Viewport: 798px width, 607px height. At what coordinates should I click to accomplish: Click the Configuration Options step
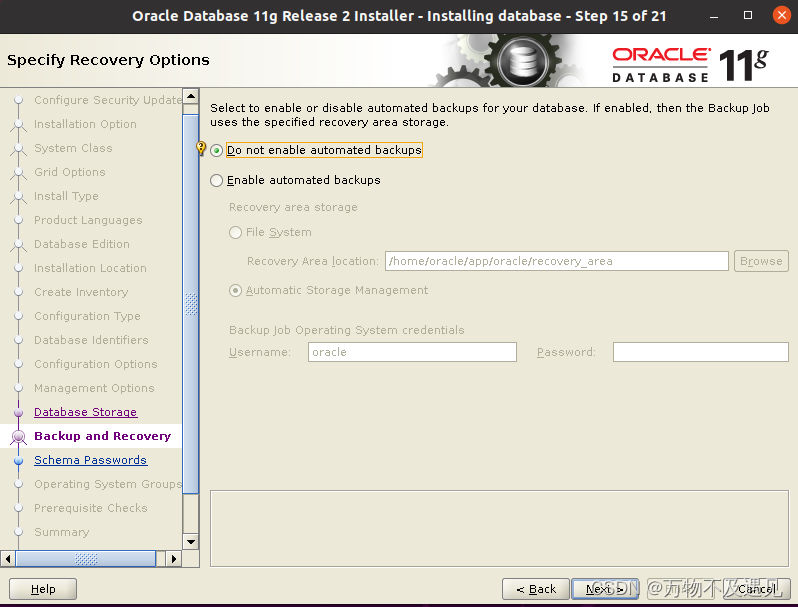coord(96,364)
